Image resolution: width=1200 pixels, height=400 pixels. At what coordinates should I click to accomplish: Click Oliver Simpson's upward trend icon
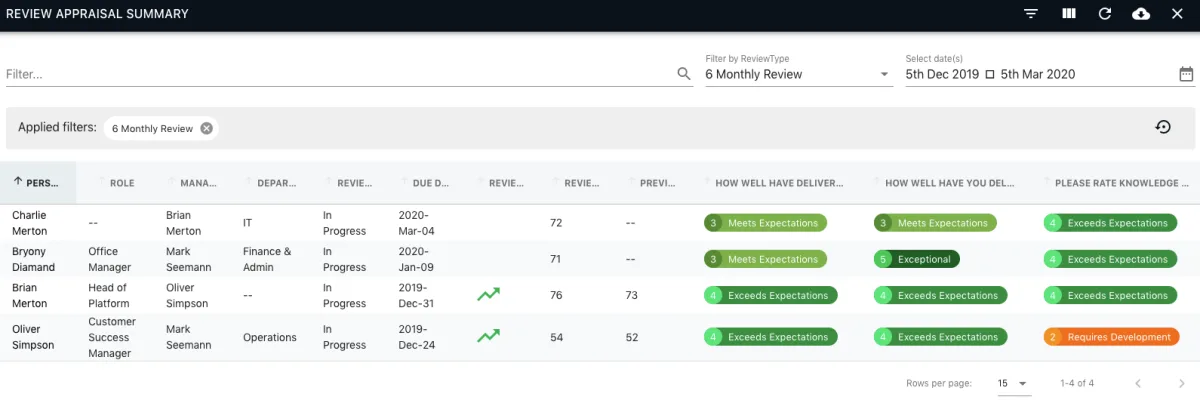pyautogui.click(x=488, y=337)
